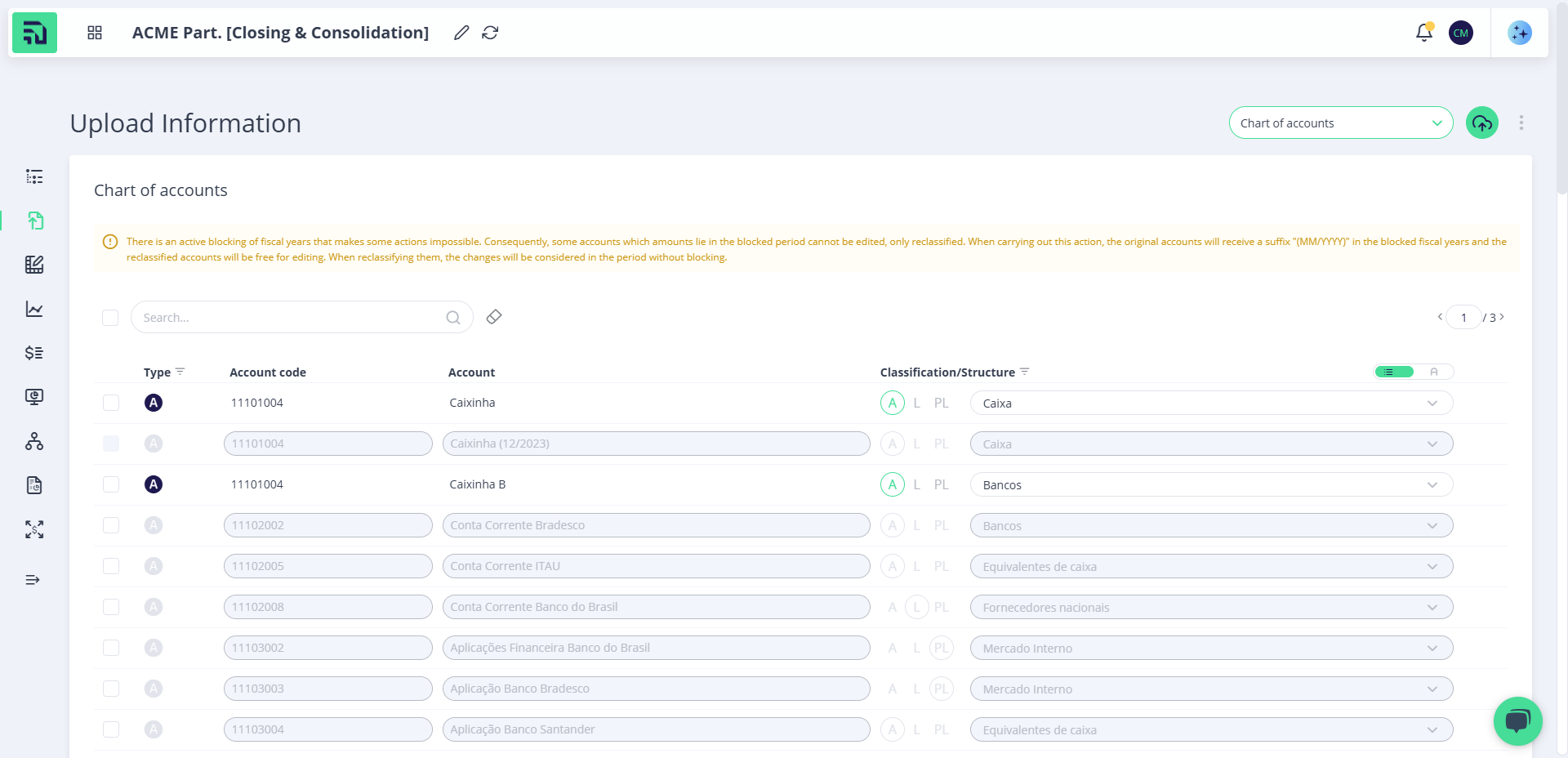Open the chat support bubble

click(1517, 720)
